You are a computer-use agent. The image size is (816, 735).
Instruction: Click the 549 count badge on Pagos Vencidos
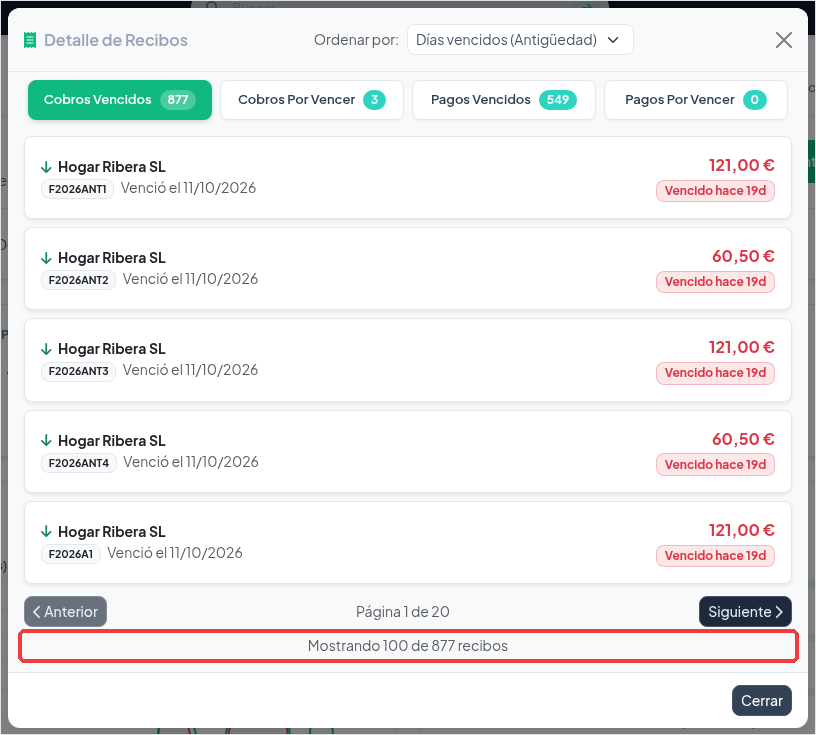click(557, 100)
